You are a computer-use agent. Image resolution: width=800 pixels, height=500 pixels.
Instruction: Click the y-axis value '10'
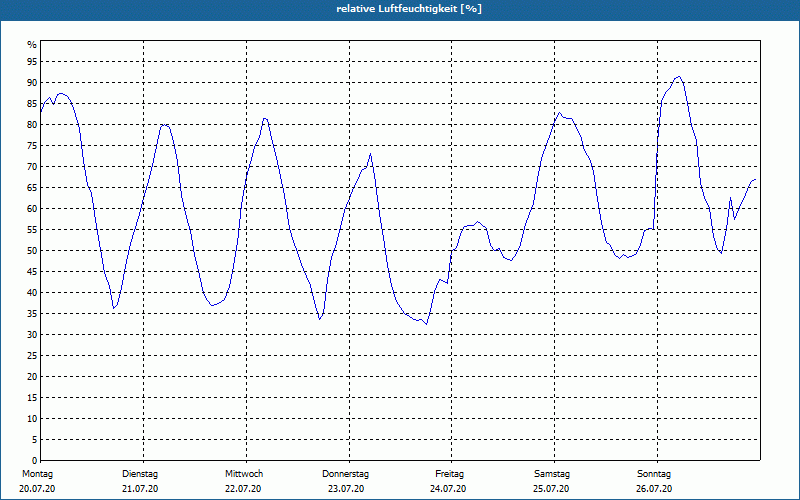pos(32,419)
